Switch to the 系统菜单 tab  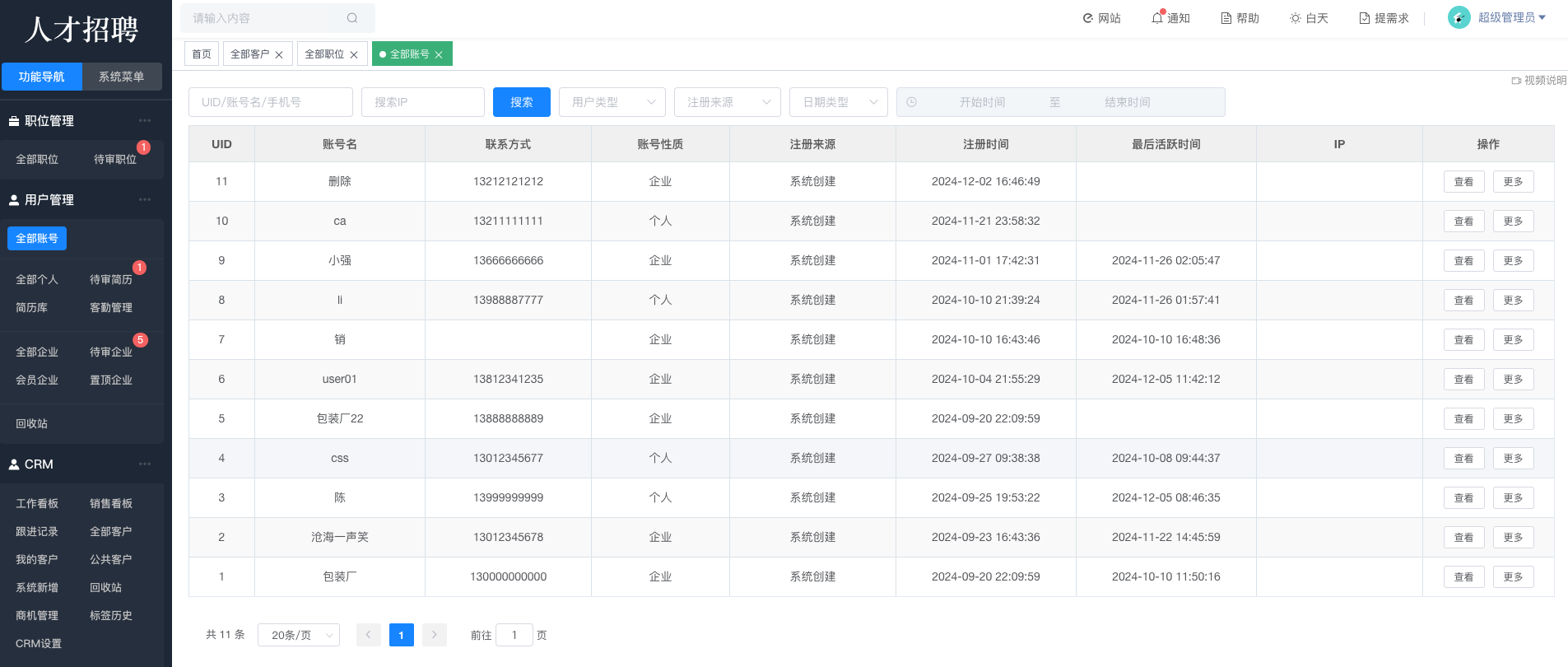(122, 77)
